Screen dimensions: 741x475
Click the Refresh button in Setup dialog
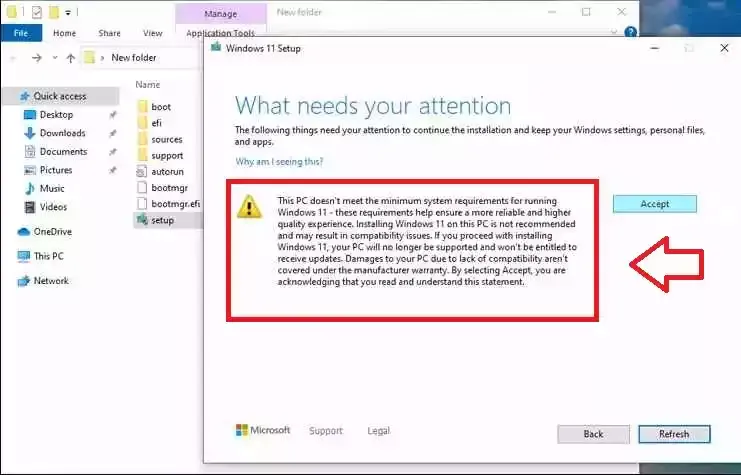[674, 434]
